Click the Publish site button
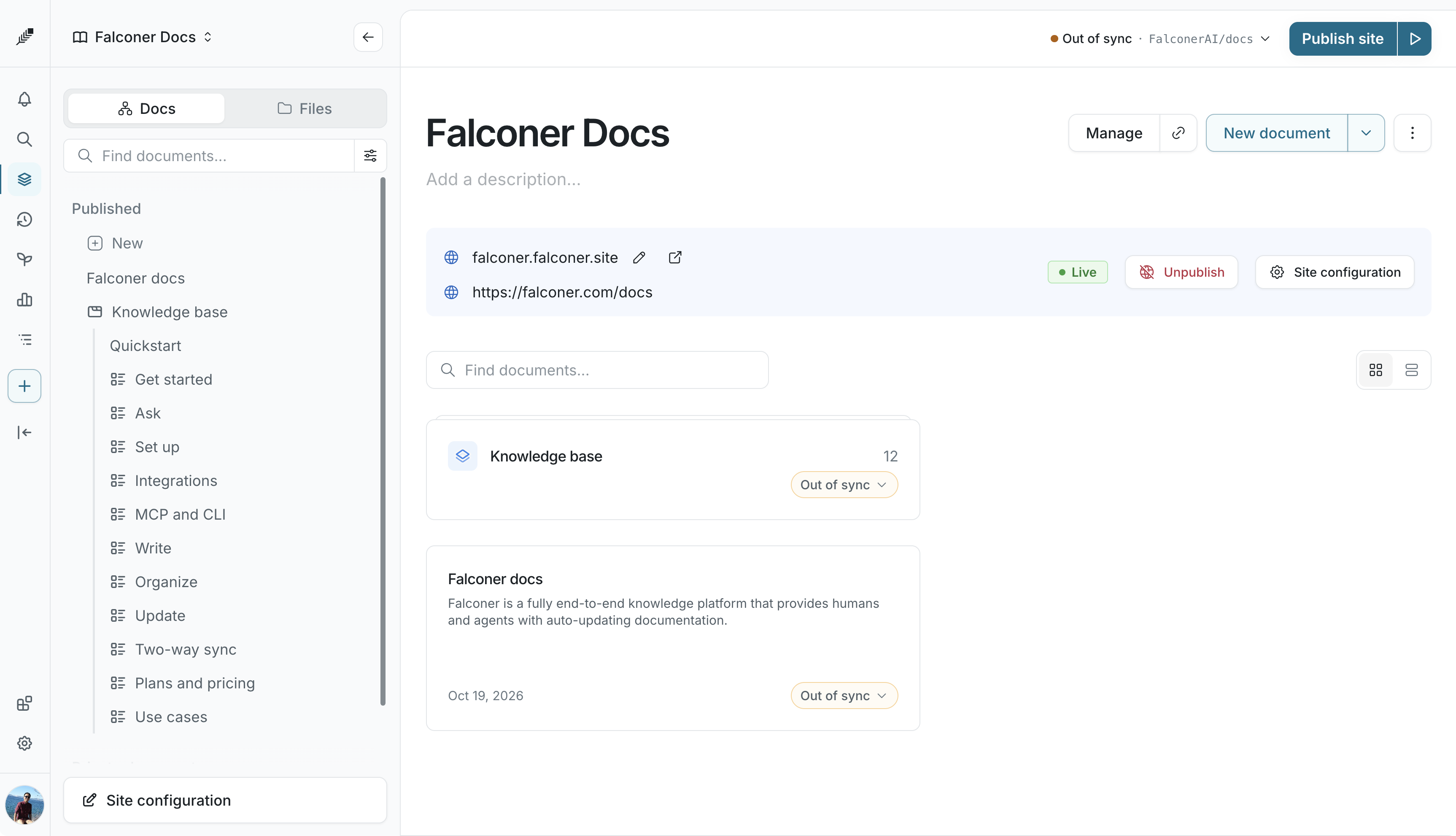Viewport: 1456px width, 836px height. point(1343,38)
